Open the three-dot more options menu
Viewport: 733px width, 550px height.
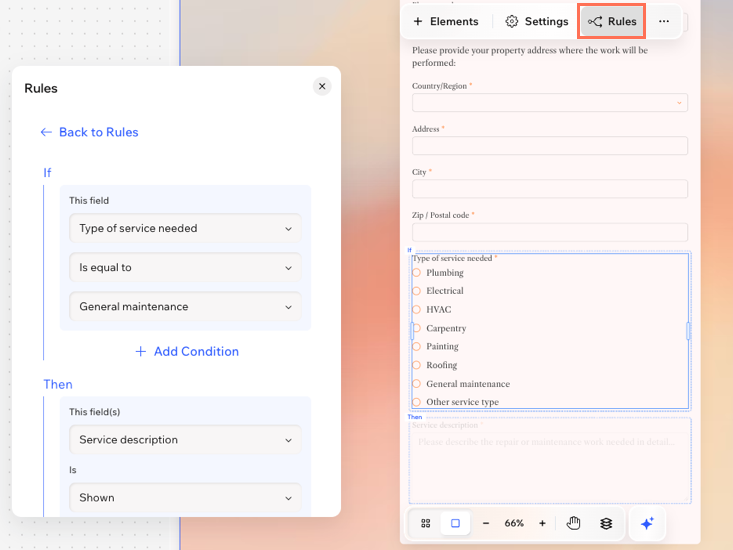[664, 21]
